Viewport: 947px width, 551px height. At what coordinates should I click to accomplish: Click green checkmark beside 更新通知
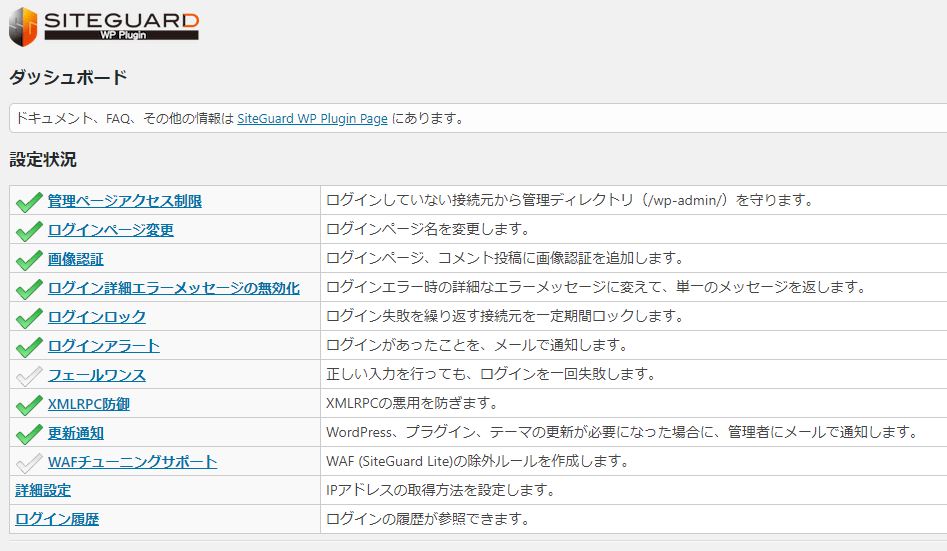click(x=29, y=434)
